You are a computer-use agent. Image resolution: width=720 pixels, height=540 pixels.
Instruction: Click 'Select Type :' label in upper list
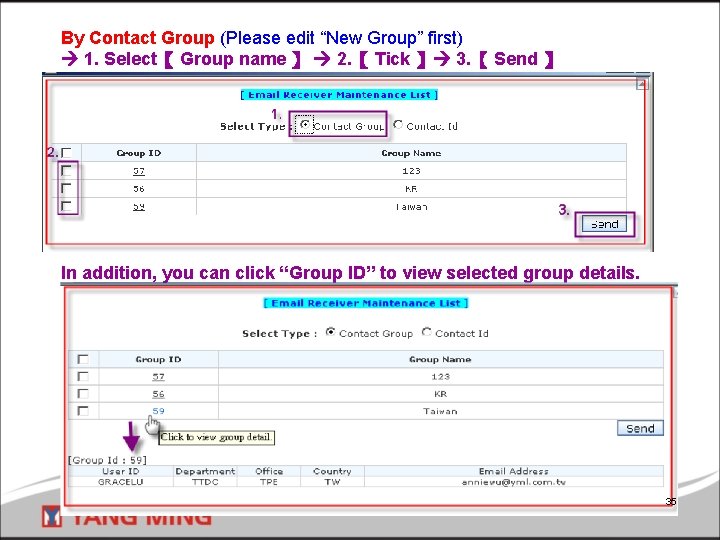pyautogui.click(x=256, y=126)
